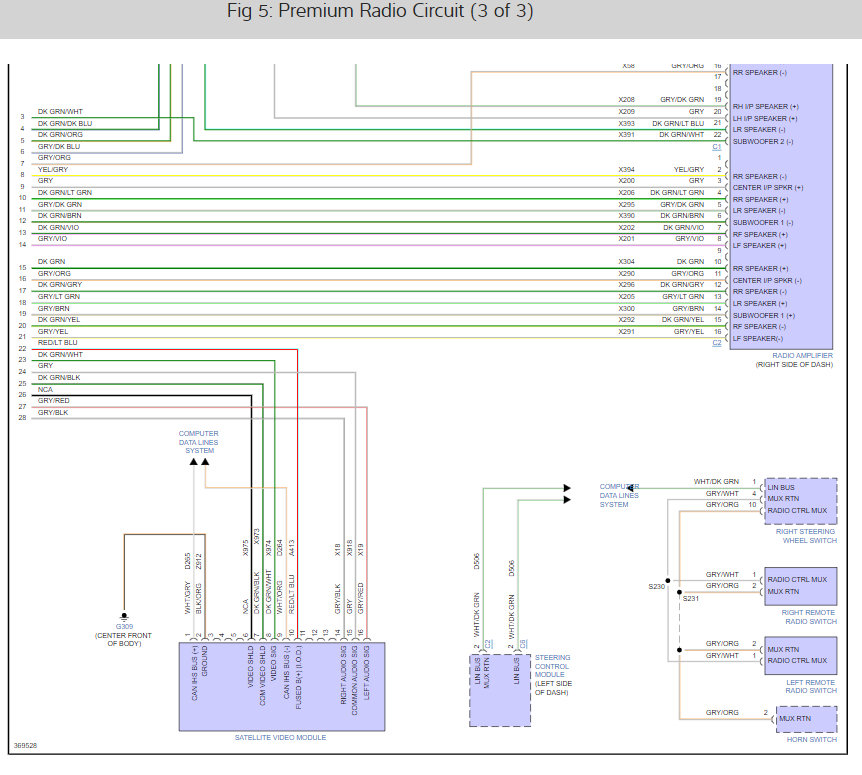The height and width of the screenshot is (775, 862).
Task: Click circuit code X390
Action: tap(626, 215)
